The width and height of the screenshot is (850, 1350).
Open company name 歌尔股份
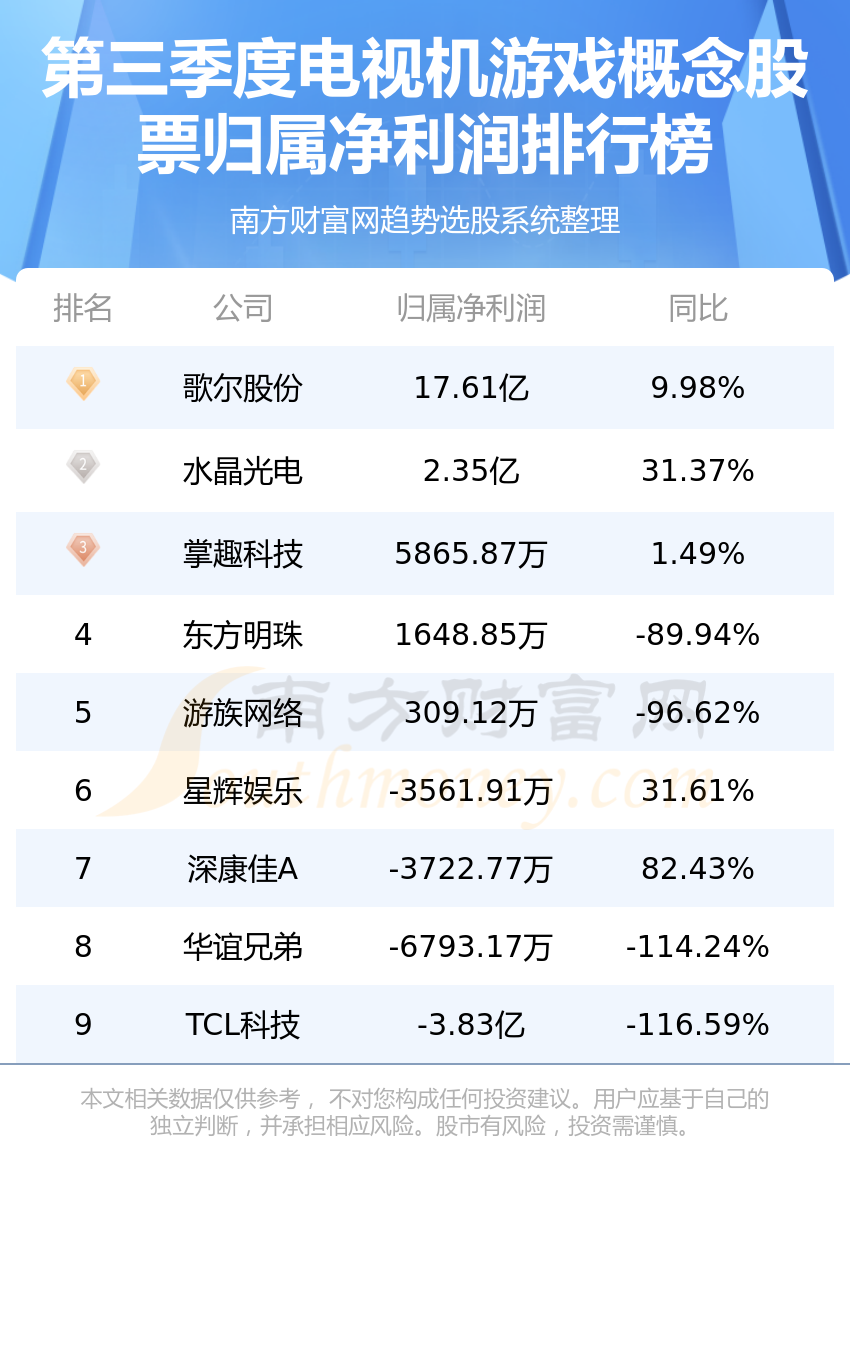tap(243, 387)
